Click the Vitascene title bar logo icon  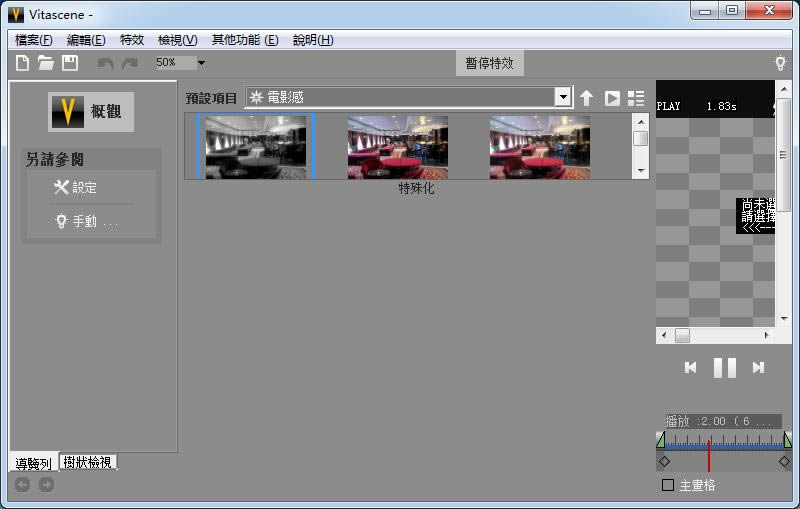click(x=16, y=15)
